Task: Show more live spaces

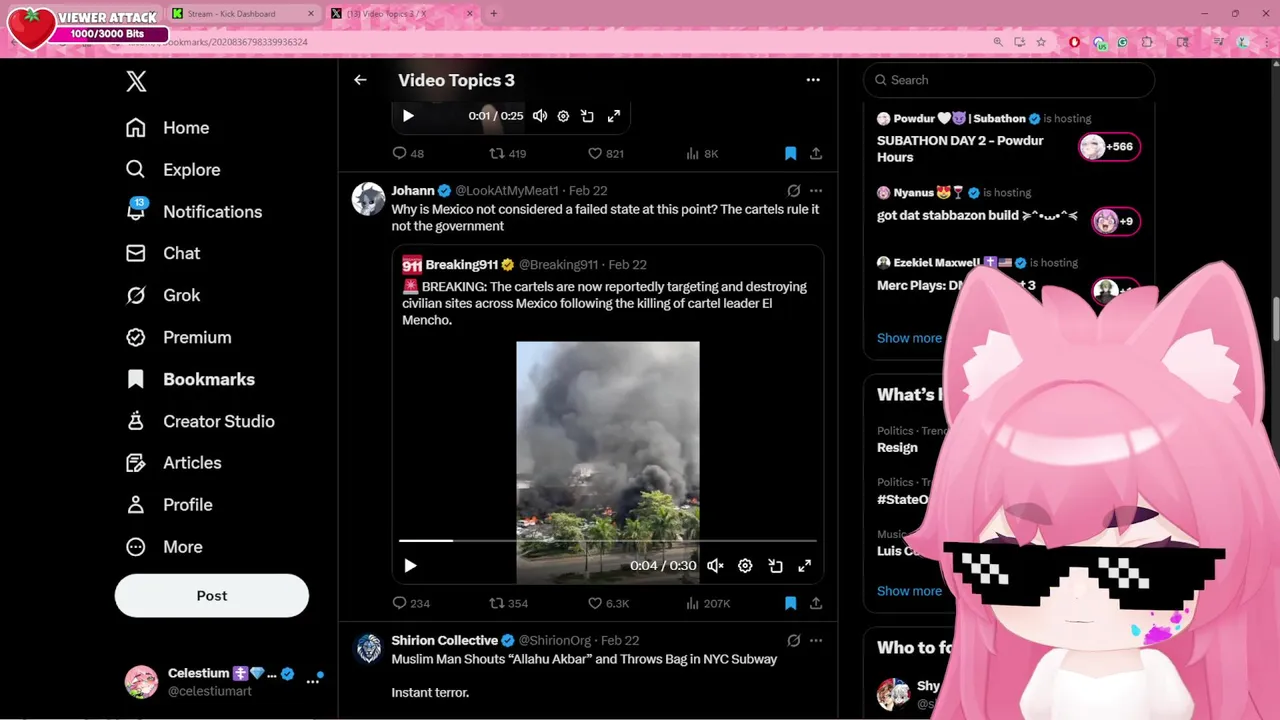Action: (x=909, y=338)
